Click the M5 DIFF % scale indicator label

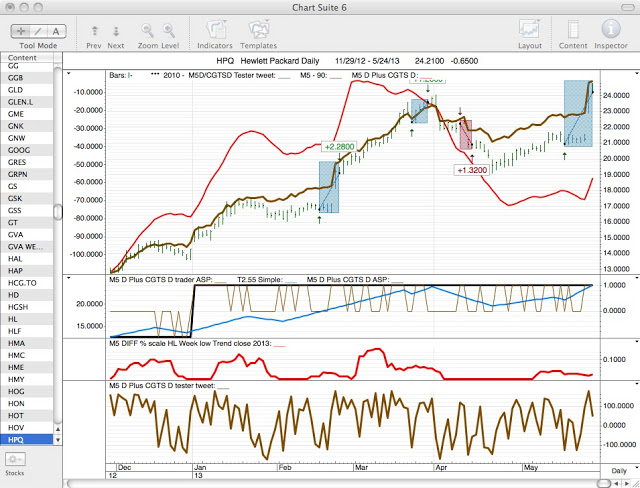pos(190,344)
